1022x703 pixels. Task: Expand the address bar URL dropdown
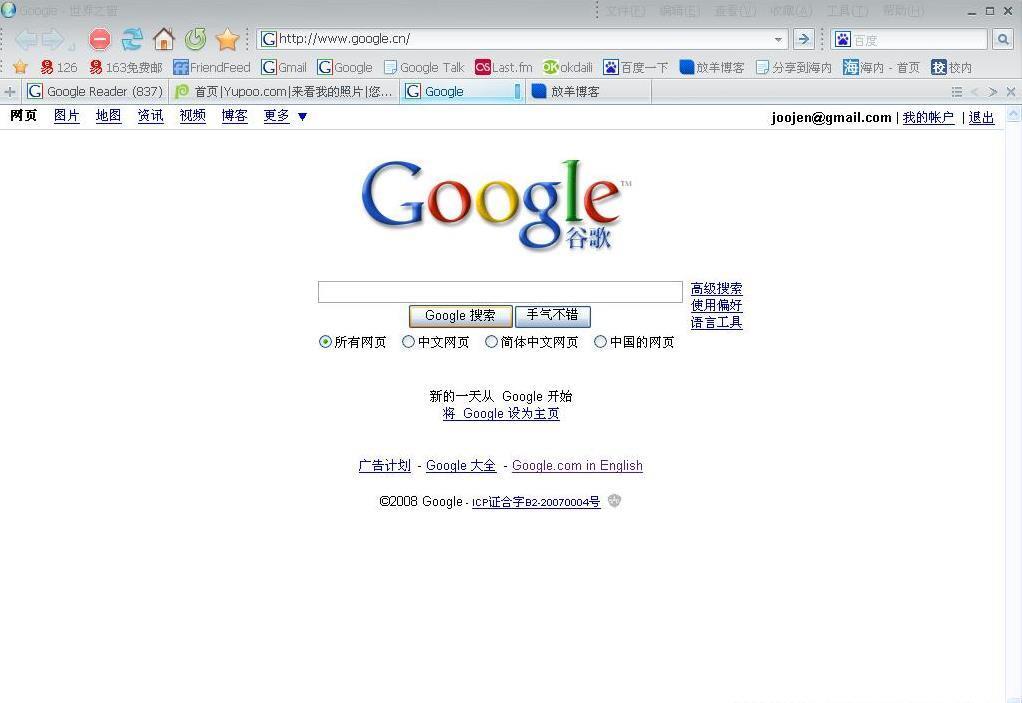pyautogui.click(x=779, y=39)
